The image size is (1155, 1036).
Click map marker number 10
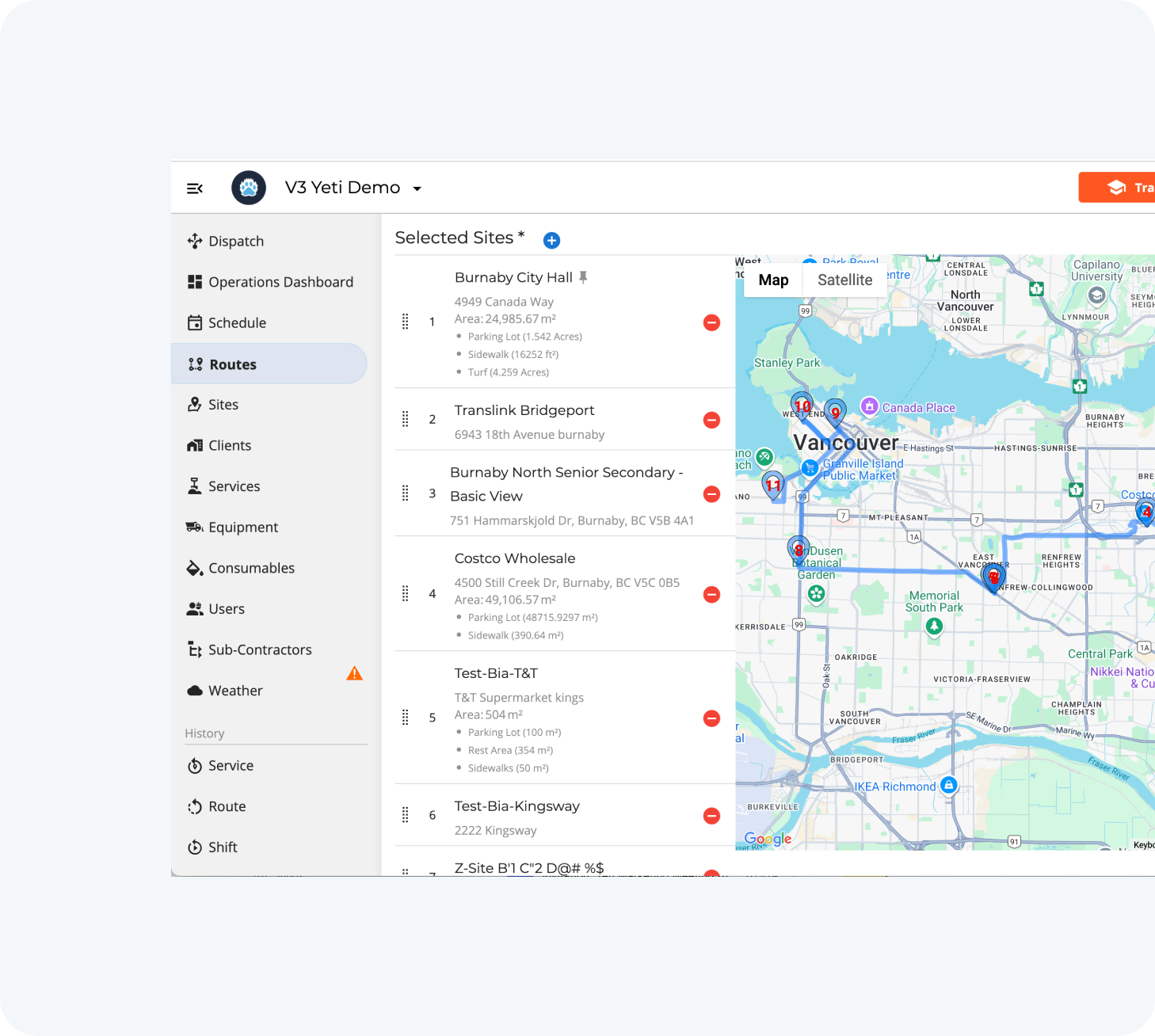pos(802,406)
